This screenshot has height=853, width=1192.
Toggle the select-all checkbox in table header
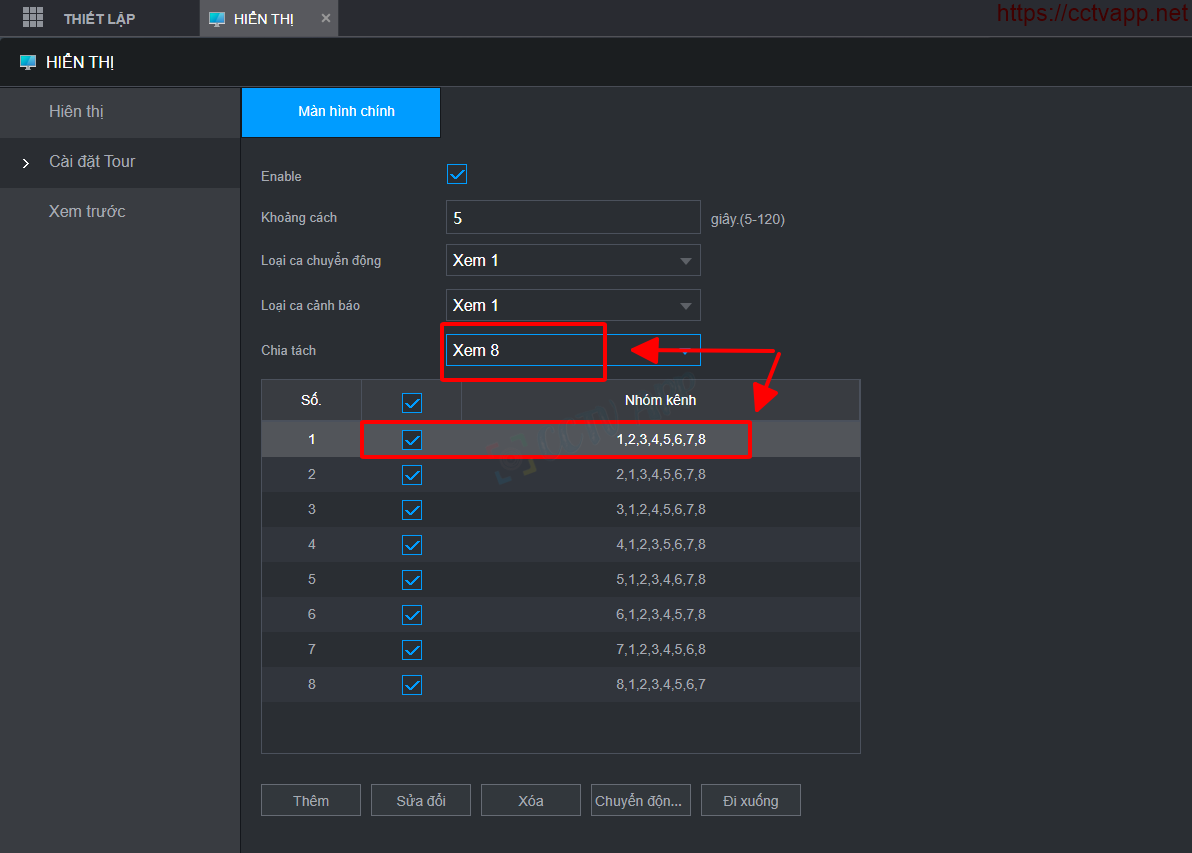point(411,402)
